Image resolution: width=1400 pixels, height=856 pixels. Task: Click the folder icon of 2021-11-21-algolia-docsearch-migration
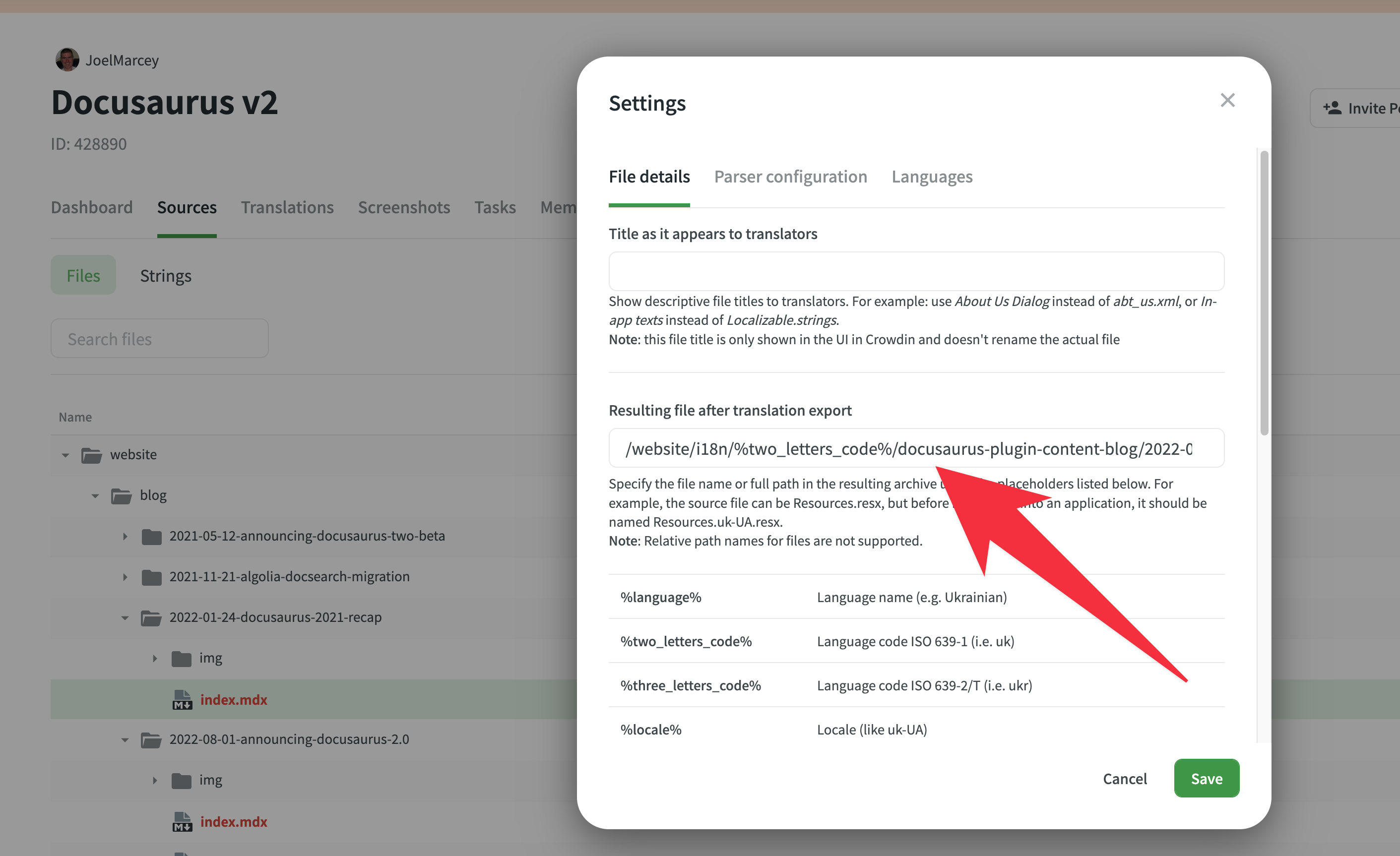pyautogui.click(x=151, y=577)
